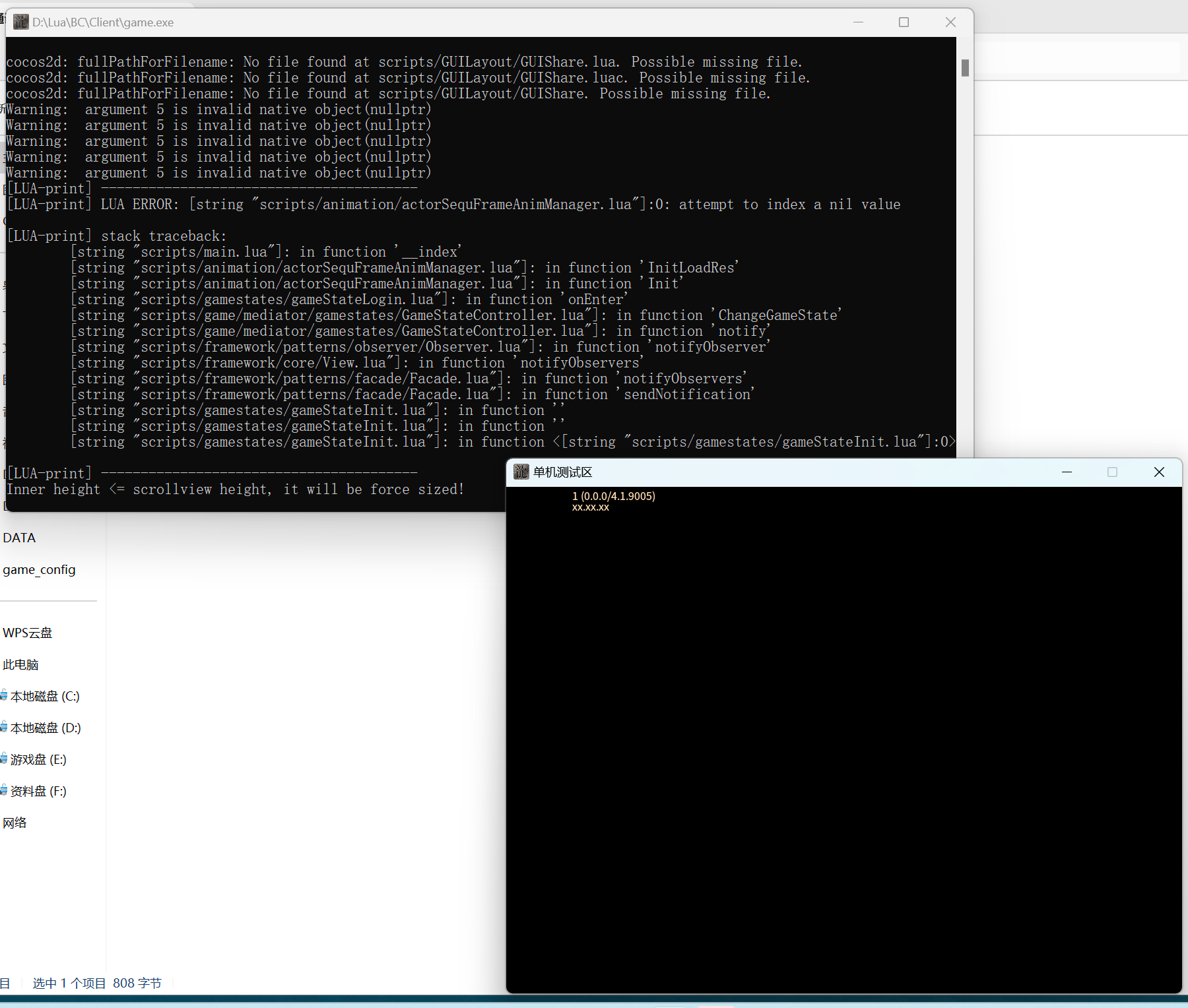Click the LUA ERROR line in console
This screenshot has width=1188, height=1008.
453,205
